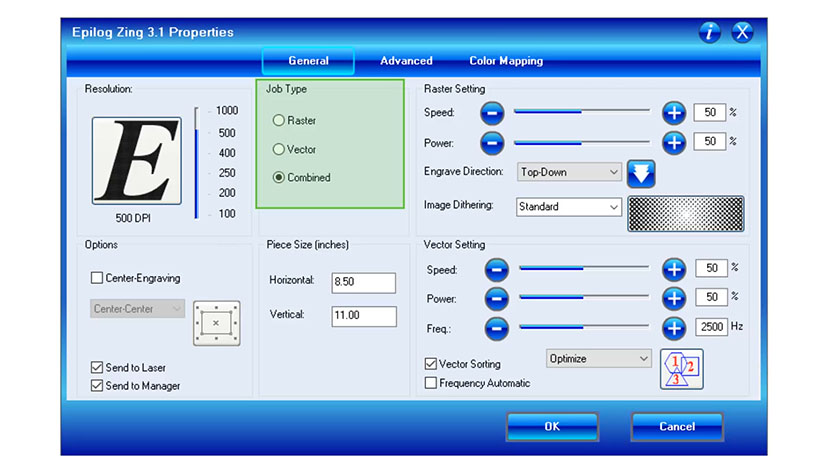Decrease vector speed with minus button
This screenshot has height=473, width=830.
pyautogui.click(x=497, y=269)
